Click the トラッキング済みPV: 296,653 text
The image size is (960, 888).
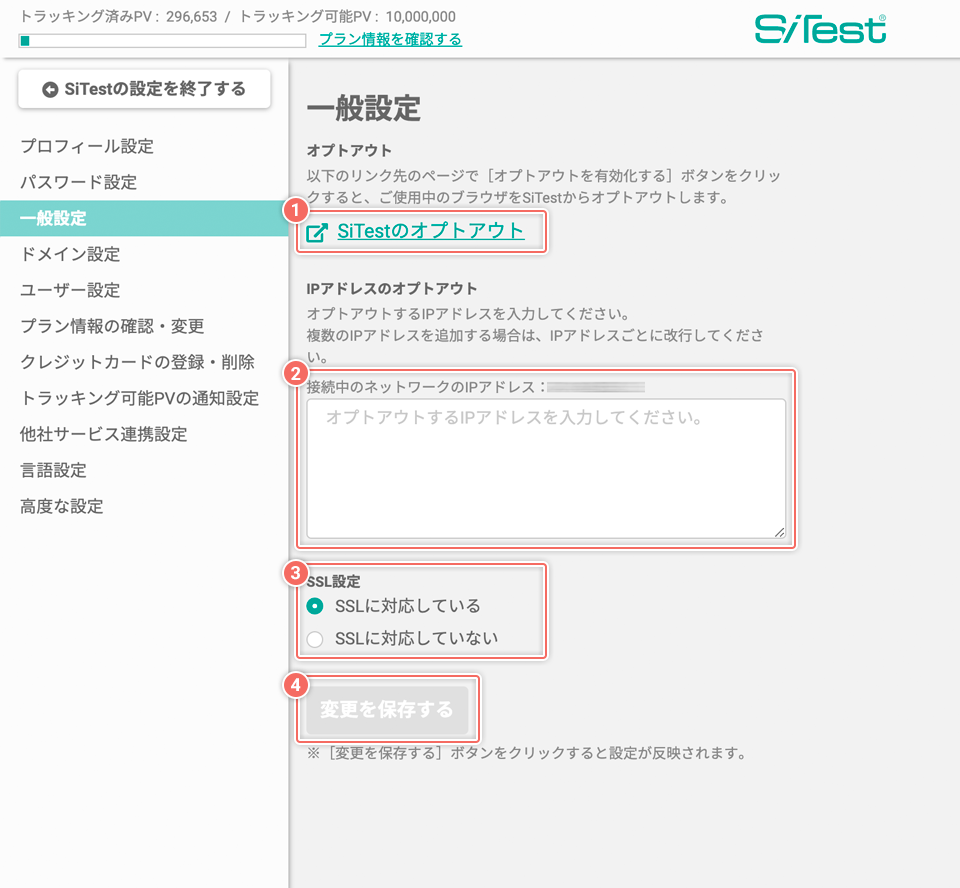coord(118,17)
